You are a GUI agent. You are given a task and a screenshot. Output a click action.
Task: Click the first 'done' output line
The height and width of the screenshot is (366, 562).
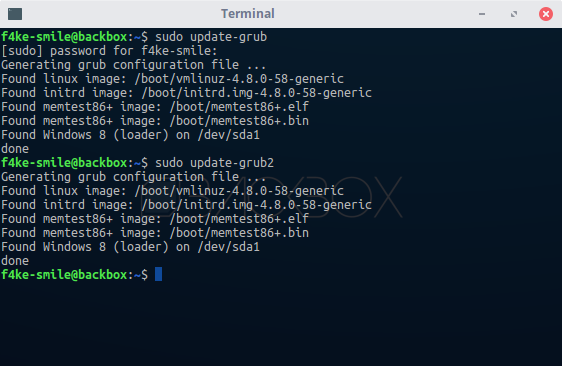(x=15, y=148)
